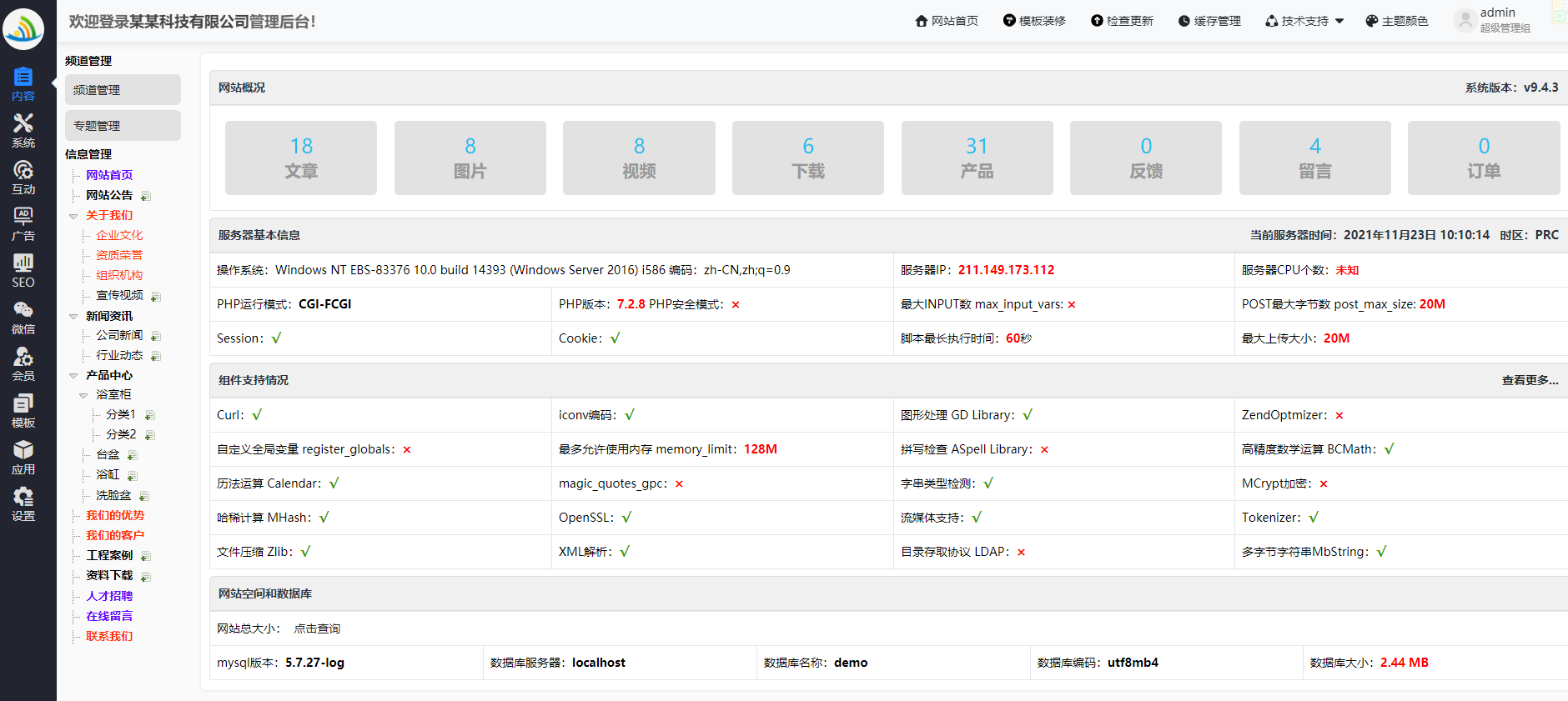The width and height of the screenshot is (1568, 701).
Task: Open the 应用 (Apps) sidebar icon
Action: click(23, 457)
